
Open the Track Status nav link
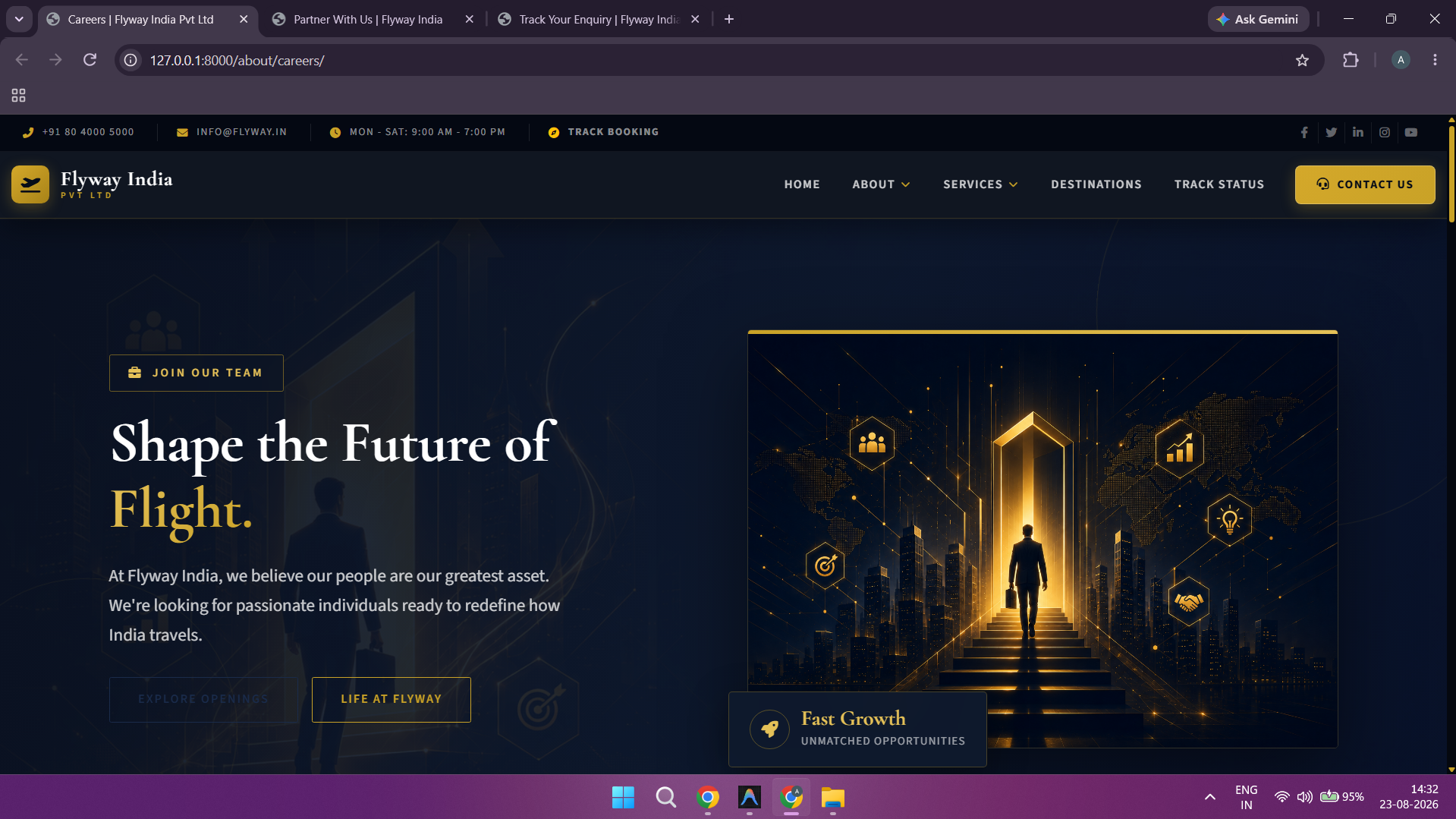point(1219,184)
